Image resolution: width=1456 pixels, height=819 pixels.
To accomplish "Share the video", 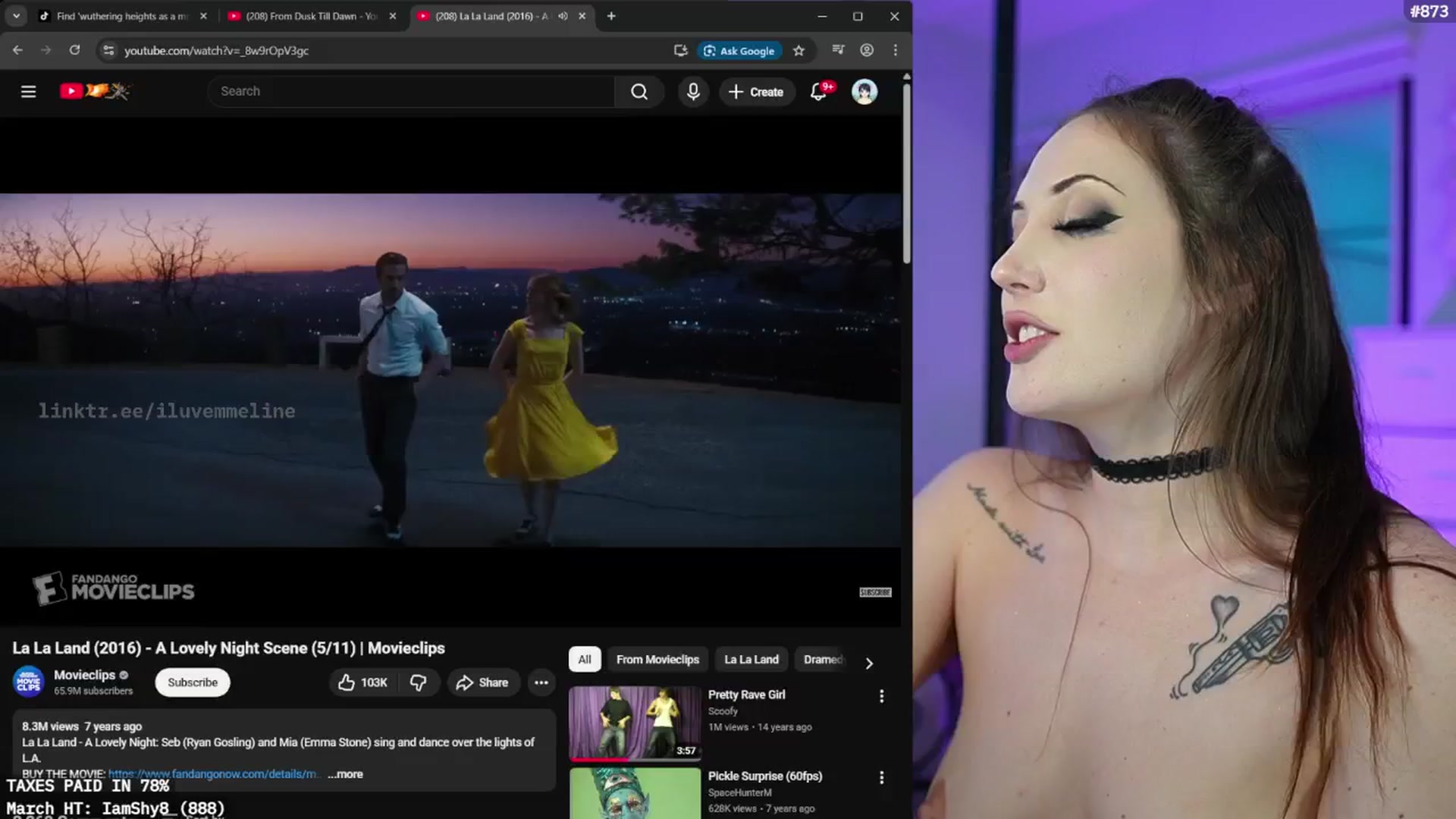I will pos(482,682).
